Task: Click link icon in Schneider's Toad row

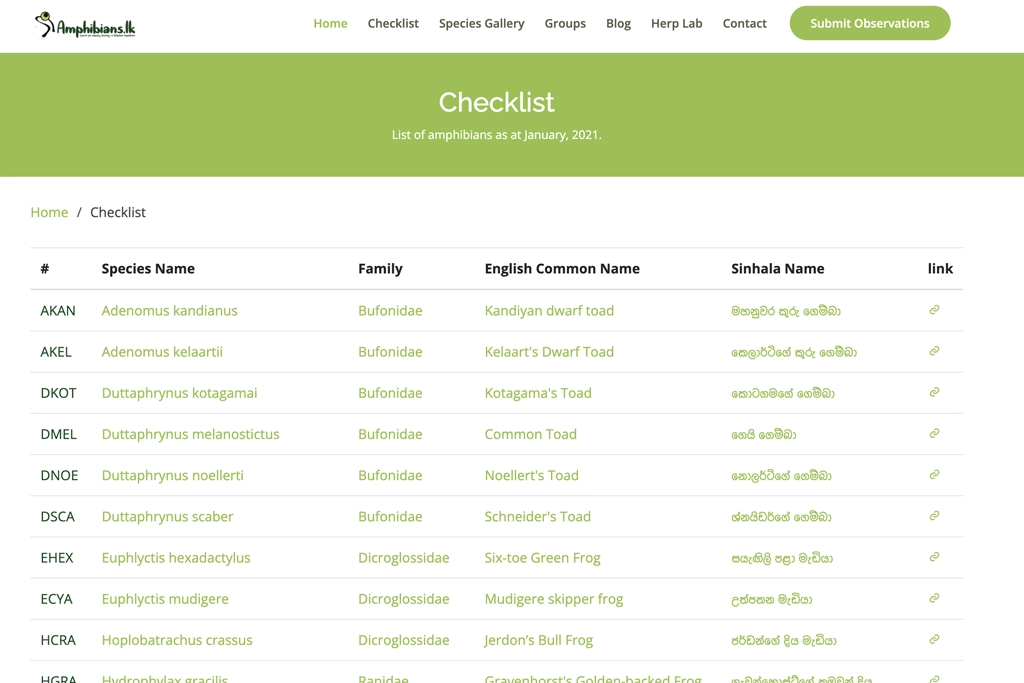Action: tap(934, 516)
